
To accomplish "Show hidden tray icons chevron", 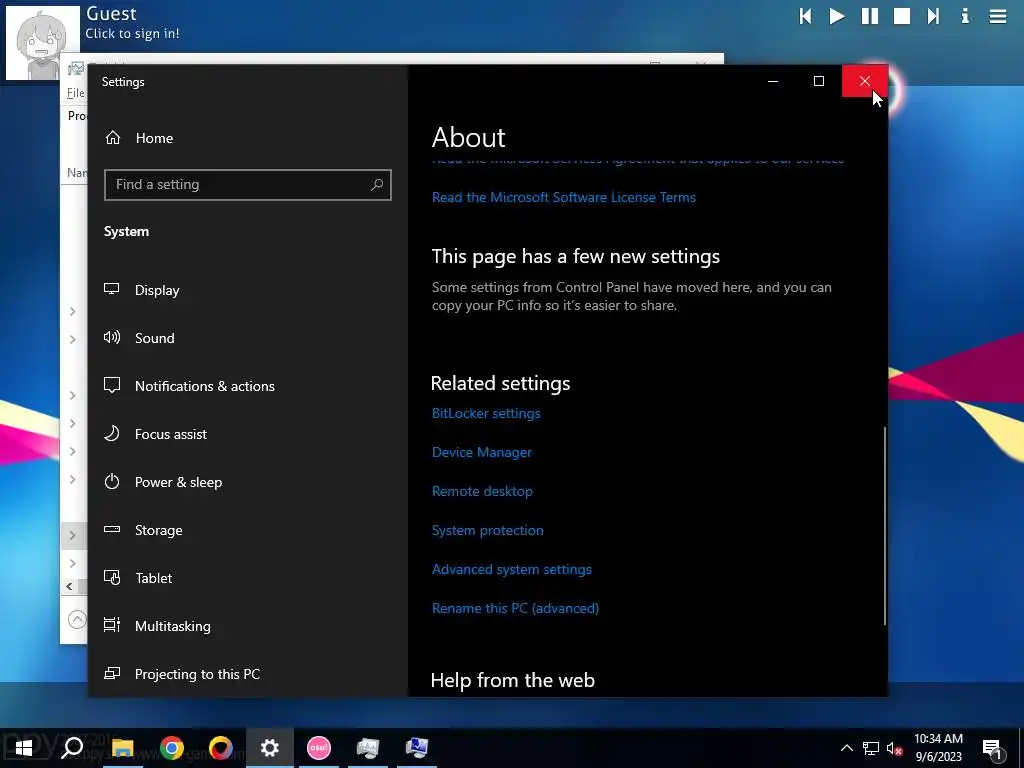I will pos(846,748).
